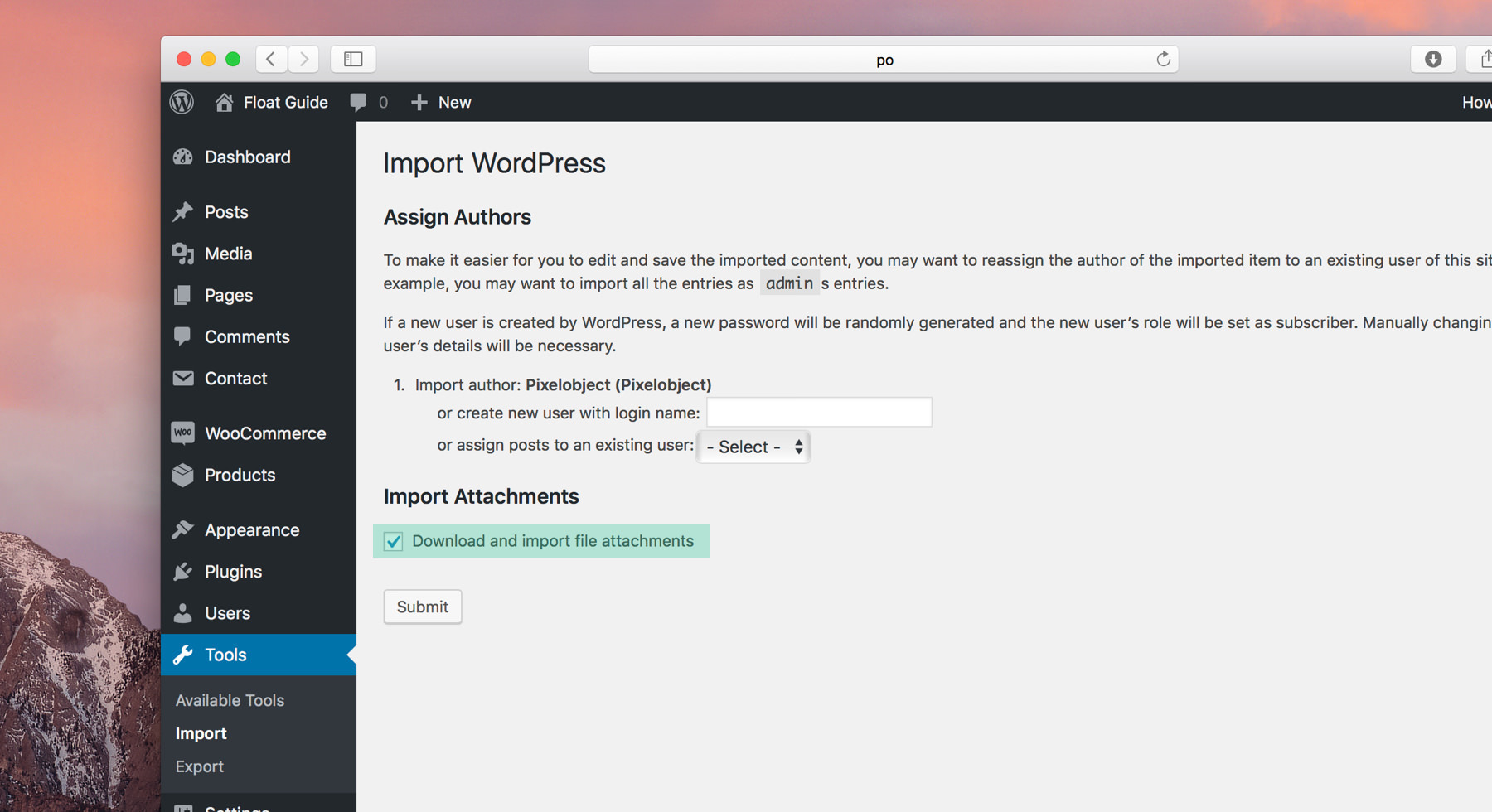The image size is (1492, 812).
Task: Click the Pages icon in sidebar
Action: coord(183,295)
